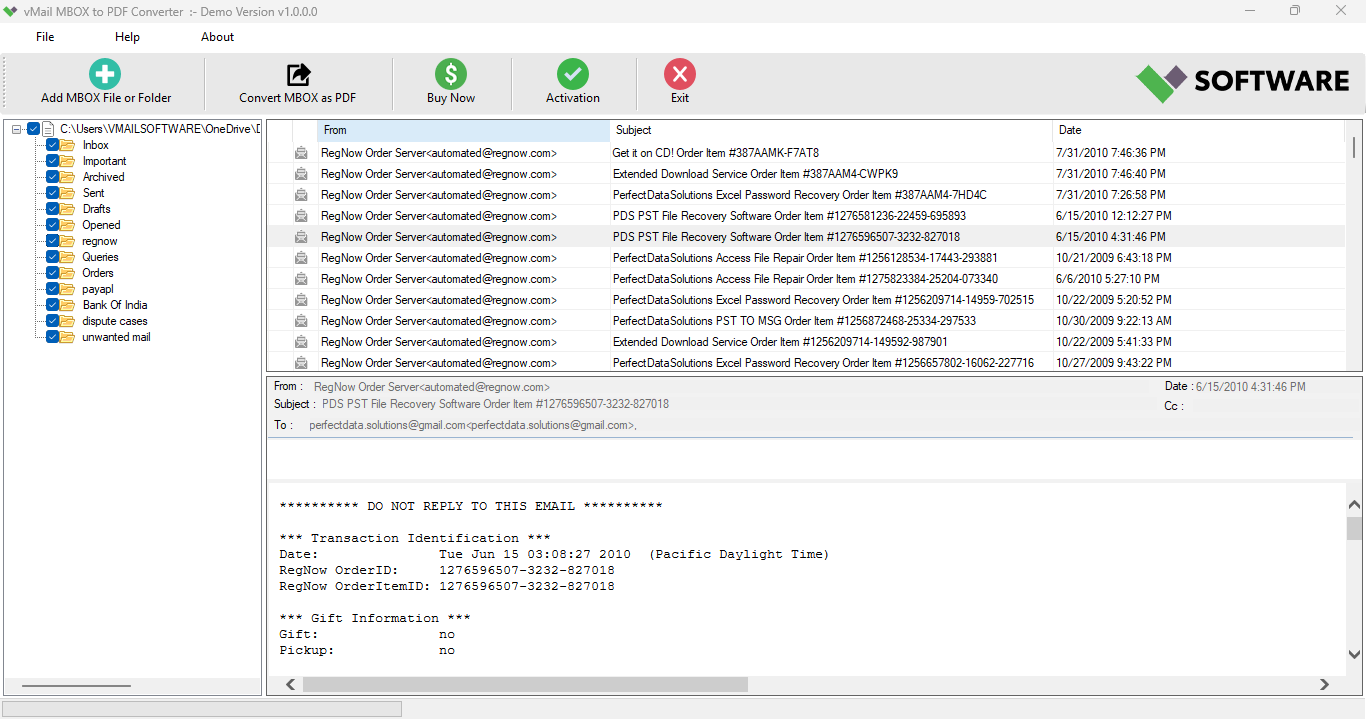1366x720 pixels.
Task: Click the green Activation checkmark icon
Action: coord(572,73)
